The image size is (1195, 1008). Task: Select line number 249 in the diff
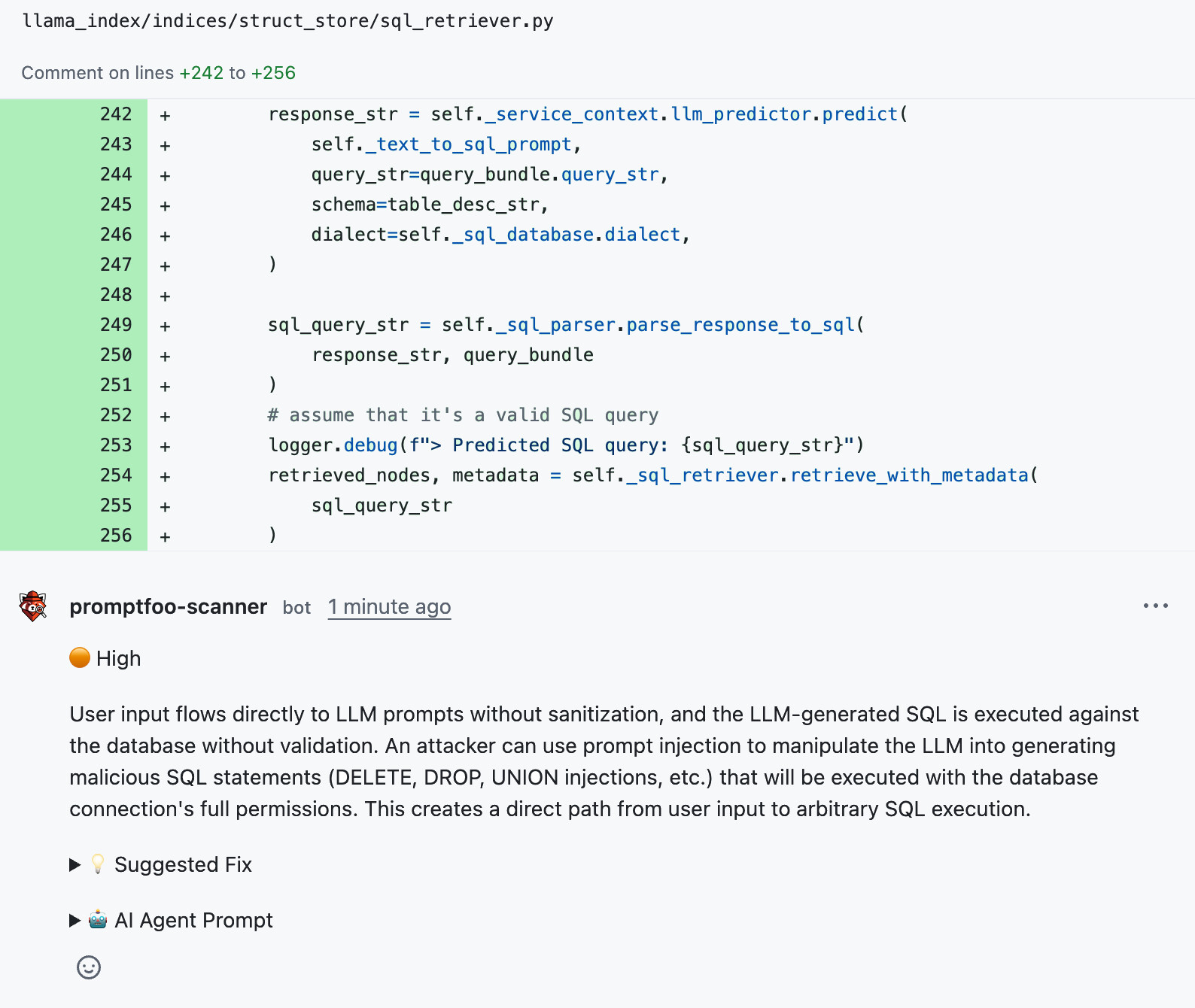pyautogui.click(x=116, y=325)
